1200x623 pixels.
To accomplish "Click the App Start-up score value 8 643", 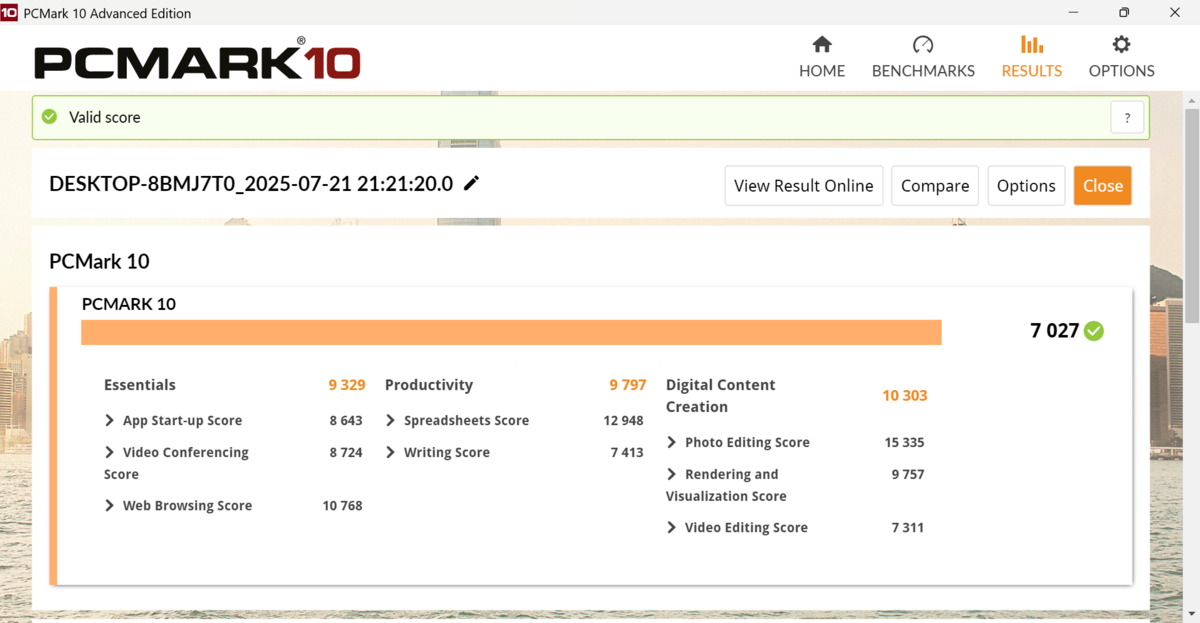I will 346,421.
